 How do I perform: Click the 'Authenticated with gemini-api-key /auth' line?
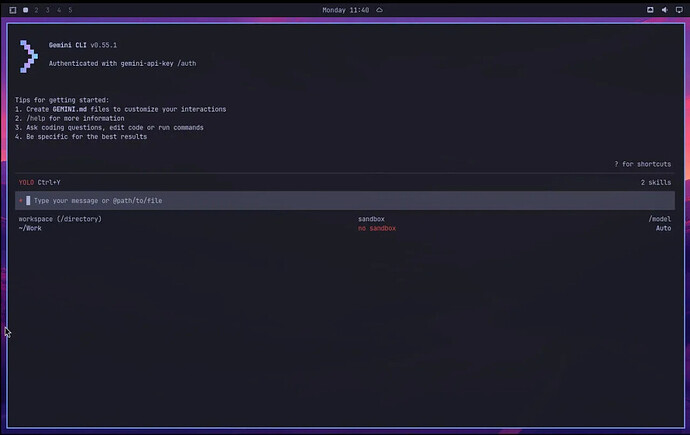click(x=122, y=63)
